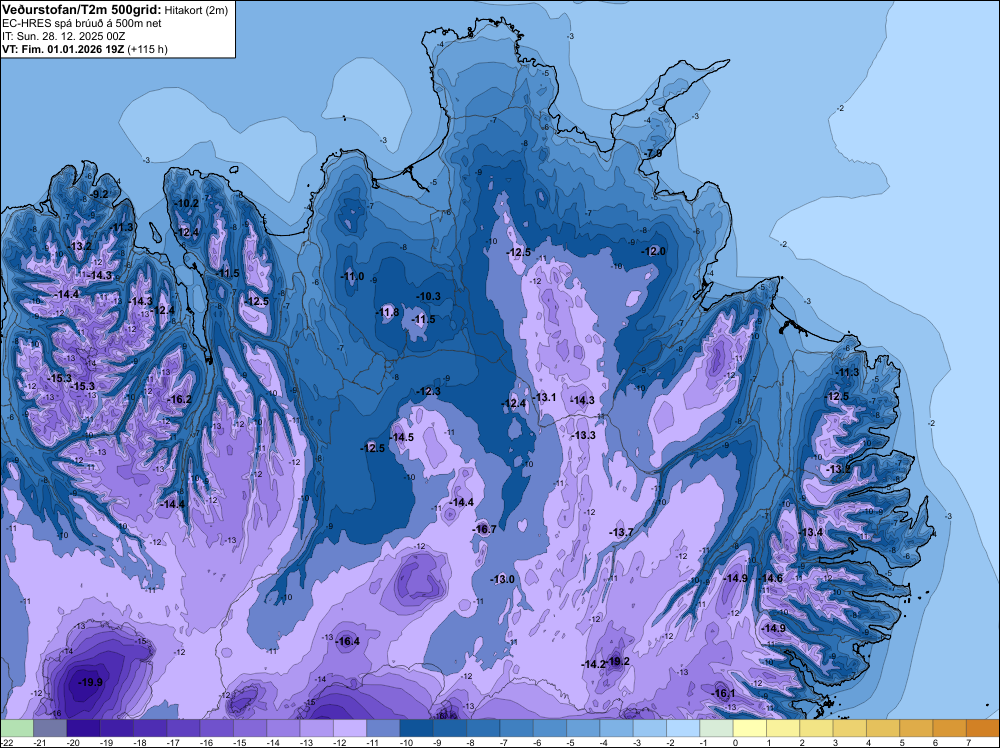Pick the legend swatch labeled -16

coord(217,728)
